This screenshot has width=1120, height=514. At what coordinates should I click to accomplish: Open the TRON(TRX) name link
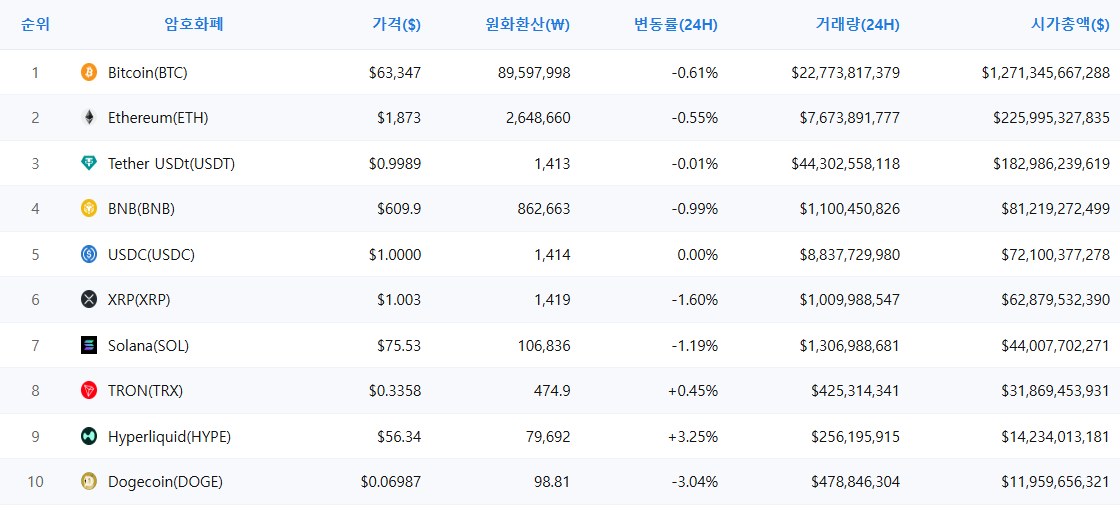pos(146,390)
